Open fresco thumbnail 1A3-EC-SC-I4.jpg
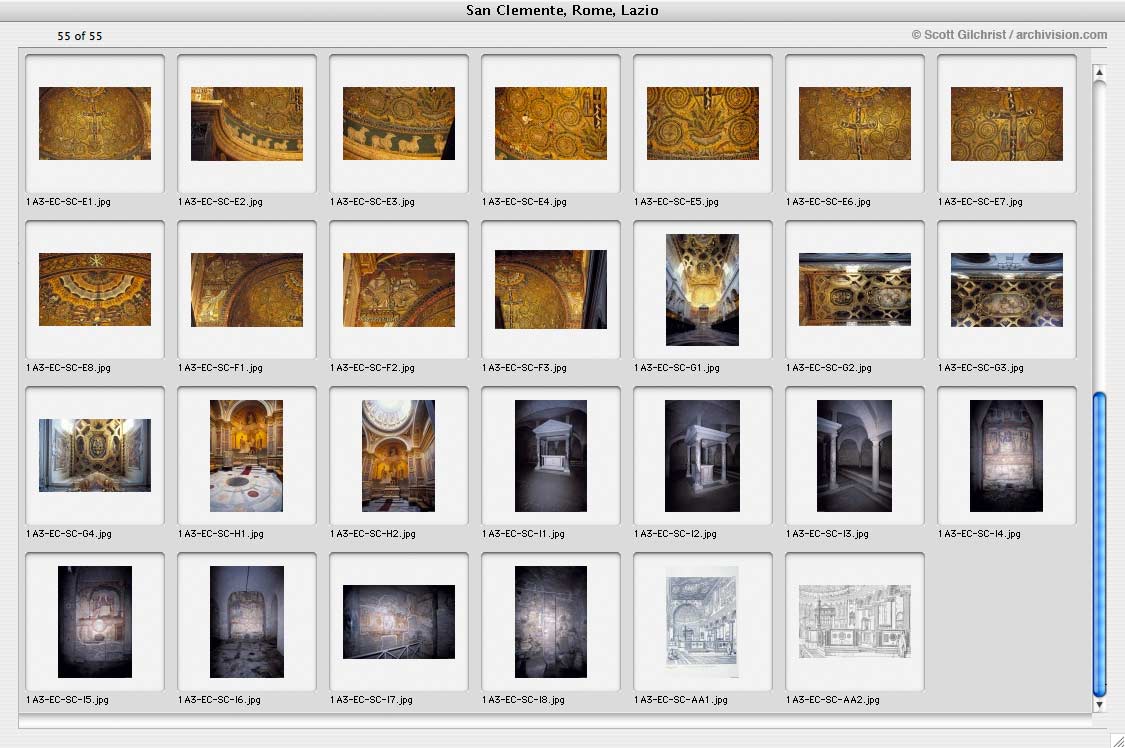 pos(1007,455)
